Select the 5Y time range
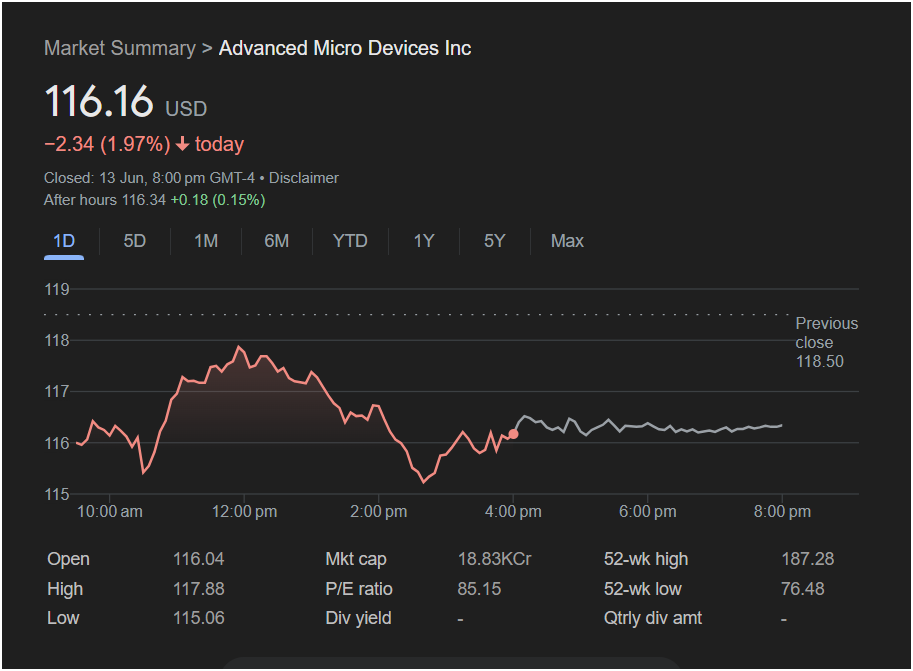 [494, 241]
